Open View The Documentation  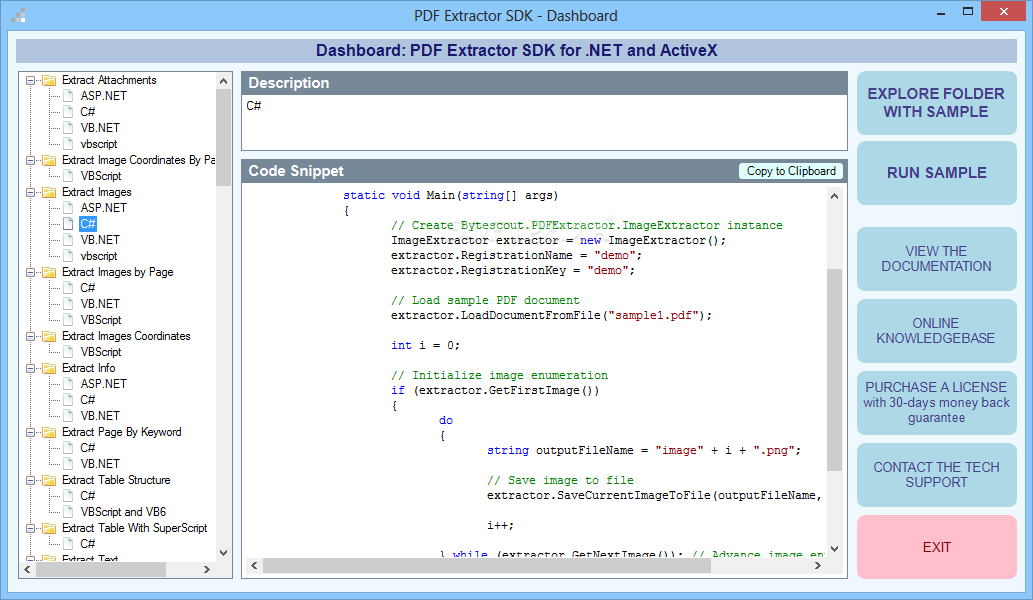(x=936, y=259)
